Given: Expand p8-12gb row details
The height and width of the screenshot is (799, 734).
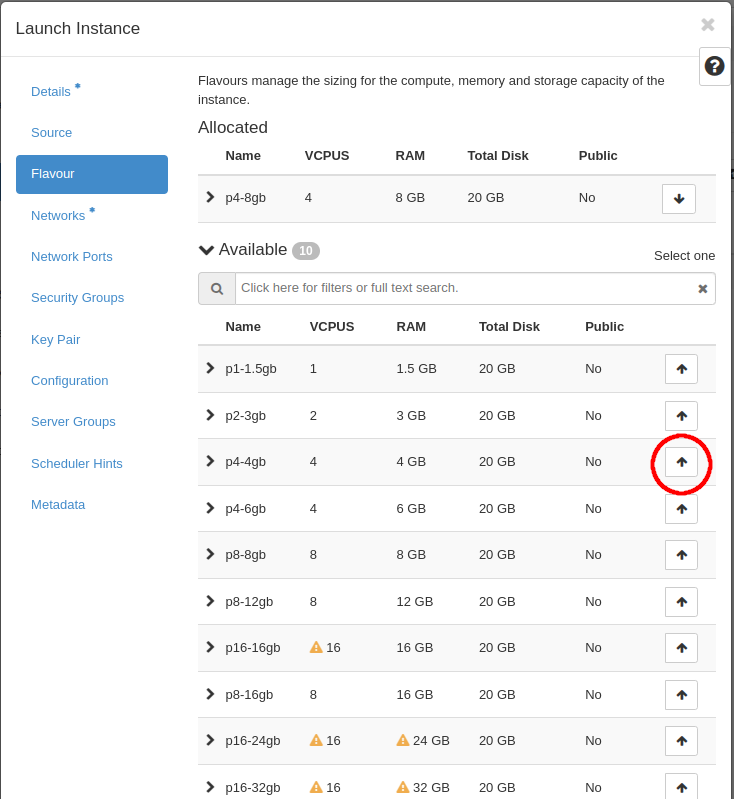Looking at the screenshot, I should click(x=210, y=601).
